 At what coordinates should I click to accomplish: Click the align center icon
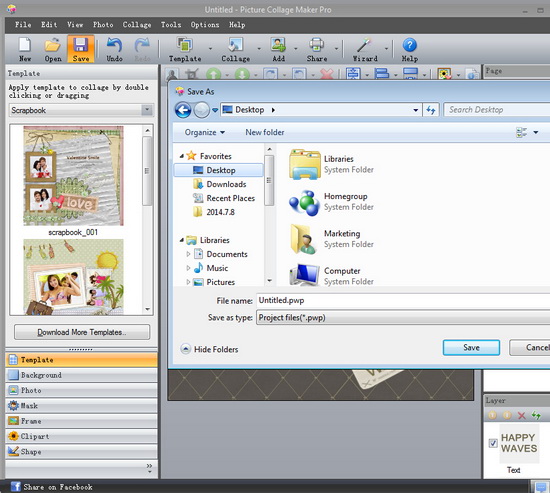(353, 74)
